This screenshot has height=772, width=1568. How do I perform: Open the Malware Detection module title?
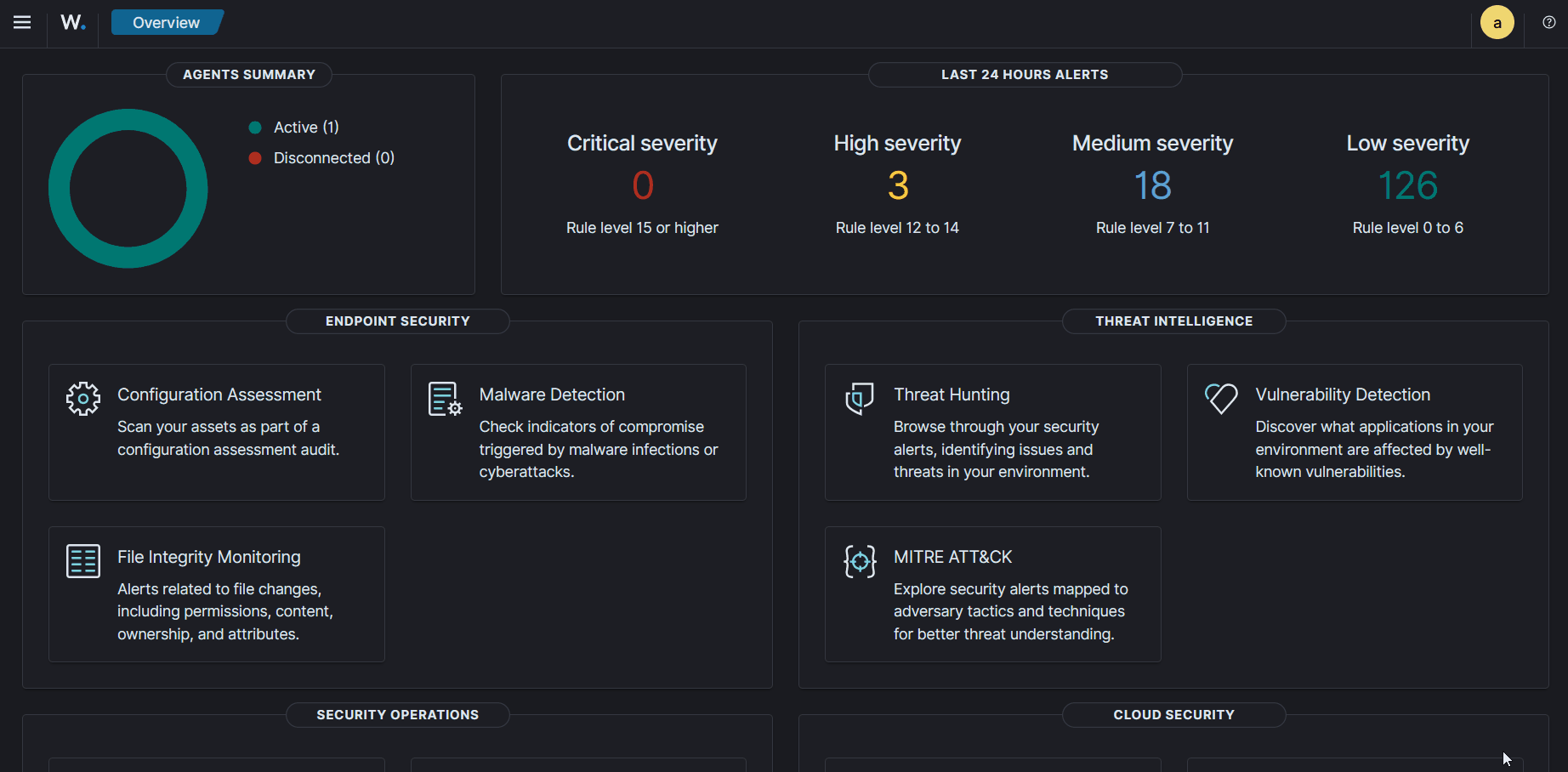click(x=552, y=395)
